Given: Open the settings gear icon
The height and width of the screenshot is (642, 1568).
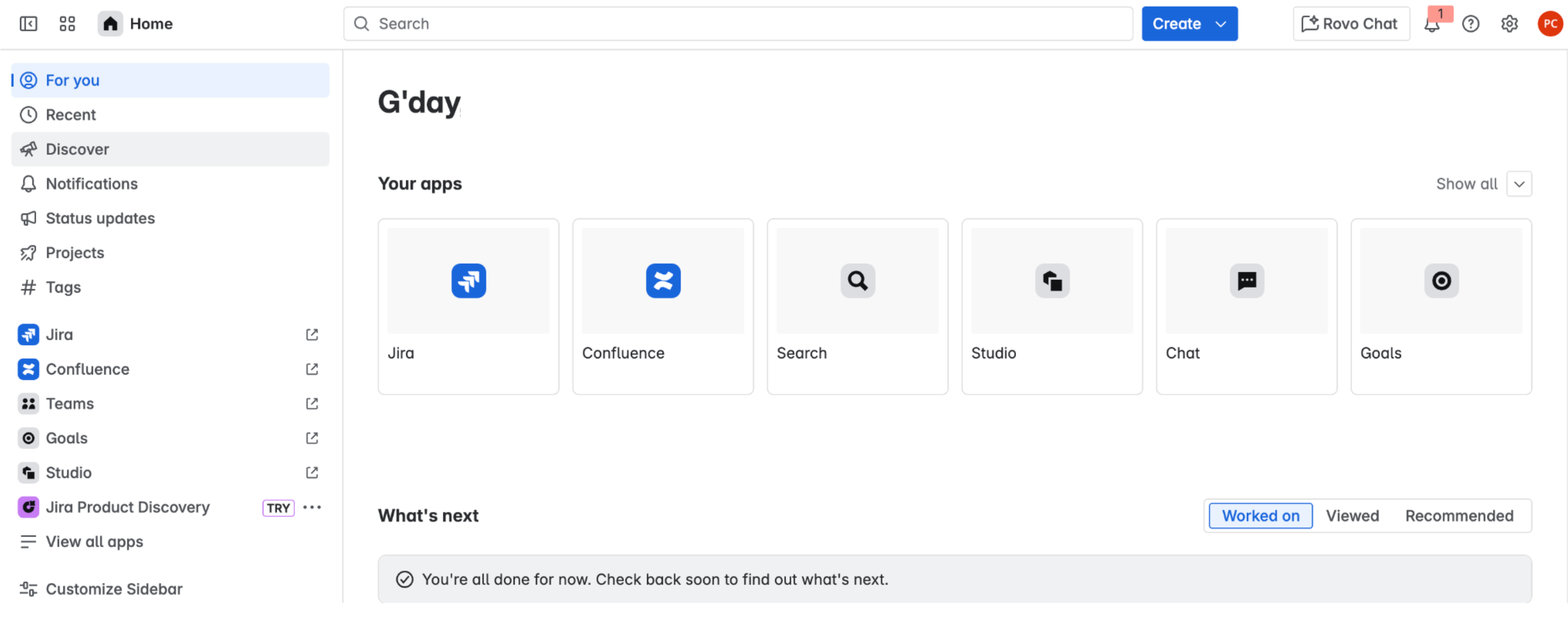Looking at the screenshot, I should click(x=1509, y=24).
